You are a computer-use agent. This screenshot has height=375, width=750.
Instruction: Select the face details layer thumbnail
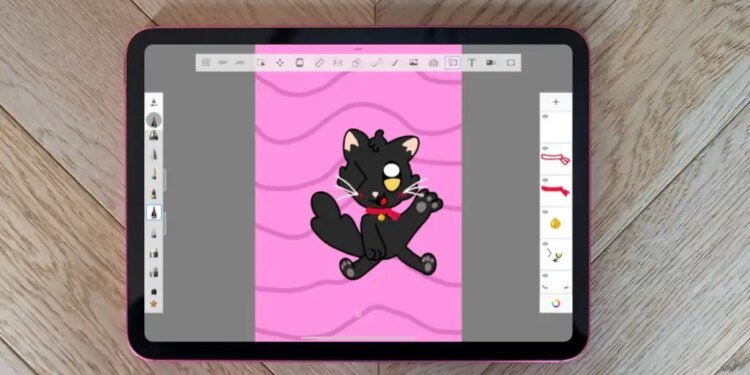coord(556,255)
